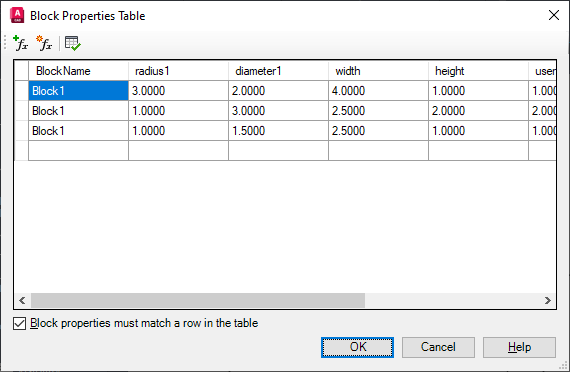Close the Block Properties Table dialog

coord(554,15)
